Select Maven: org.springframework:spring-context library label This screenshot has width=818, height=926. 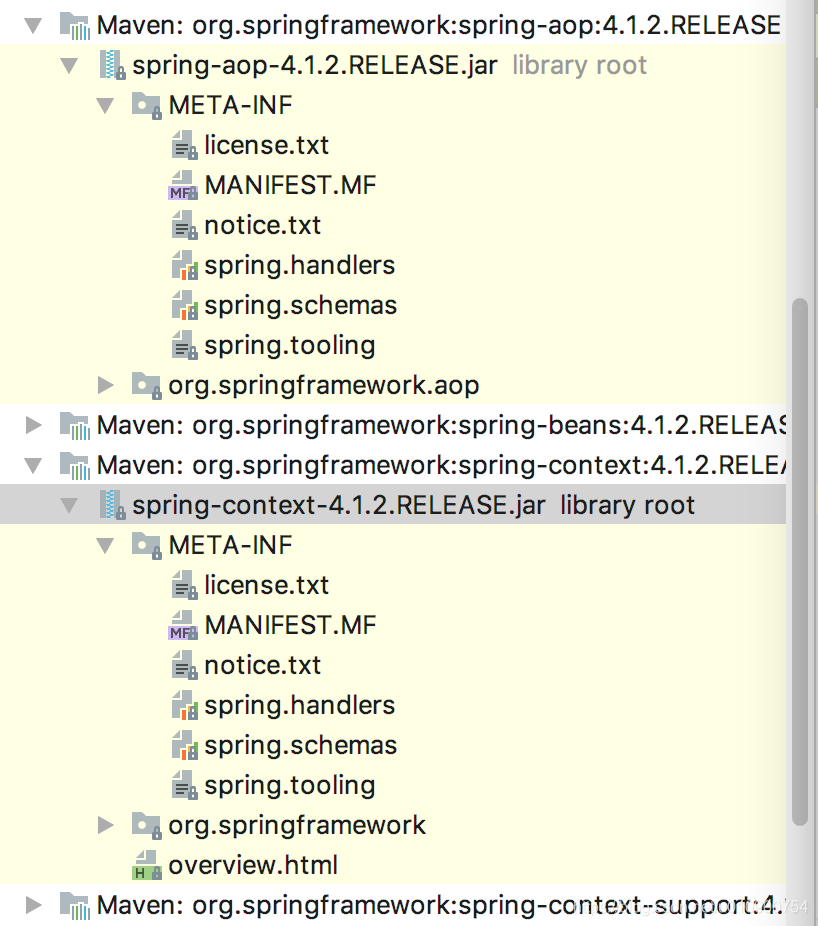coord(441,465)
